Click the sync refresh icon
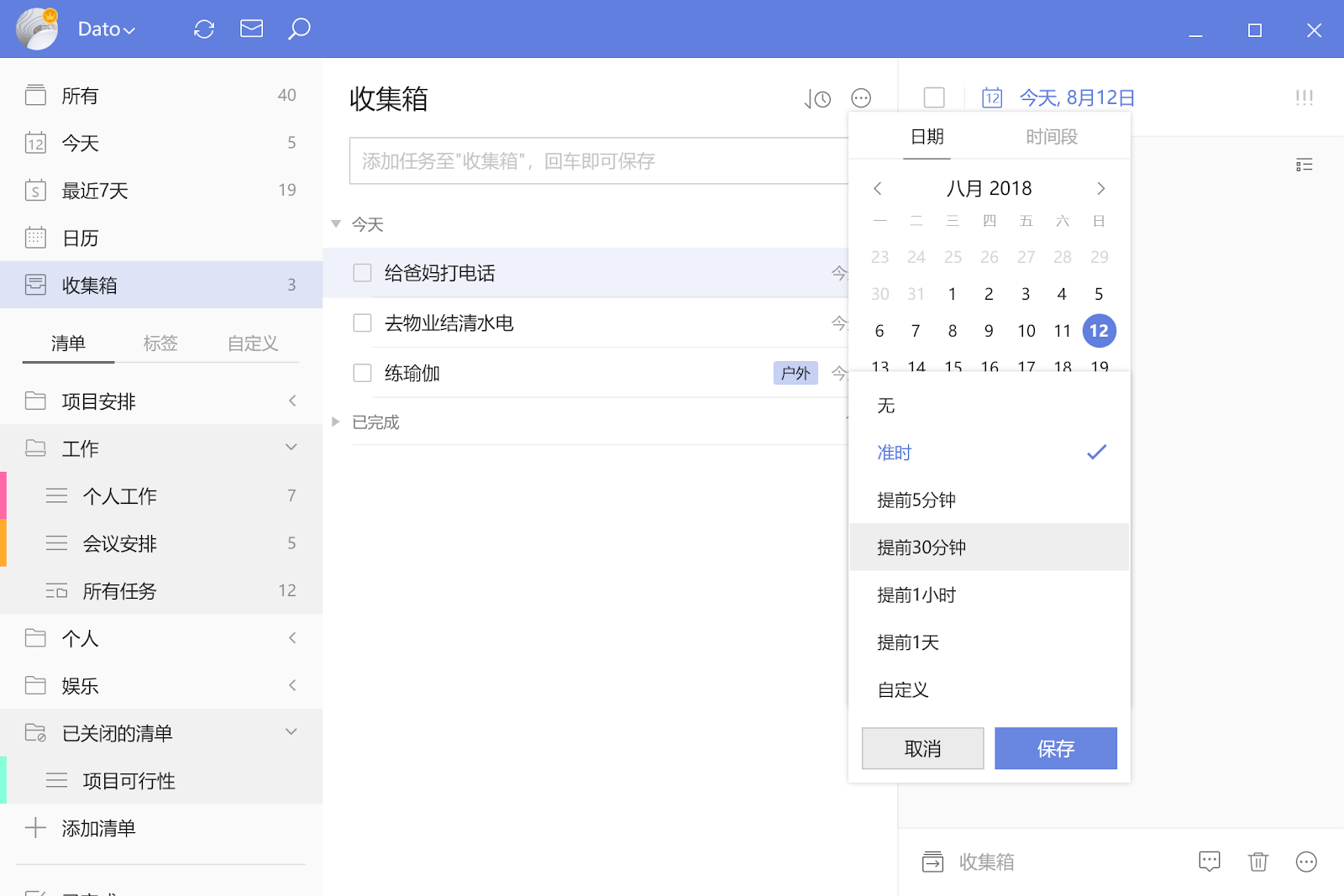1344x896 pixels. point(204,29)
